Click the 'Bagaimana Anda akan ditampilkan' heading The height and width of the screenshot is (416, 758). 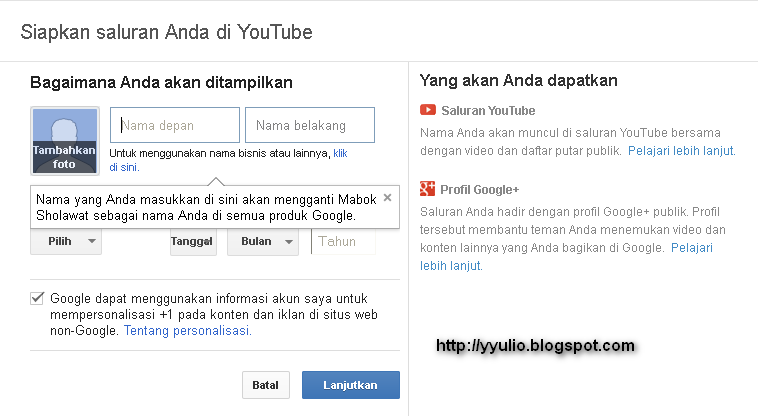tap(161, 83)
